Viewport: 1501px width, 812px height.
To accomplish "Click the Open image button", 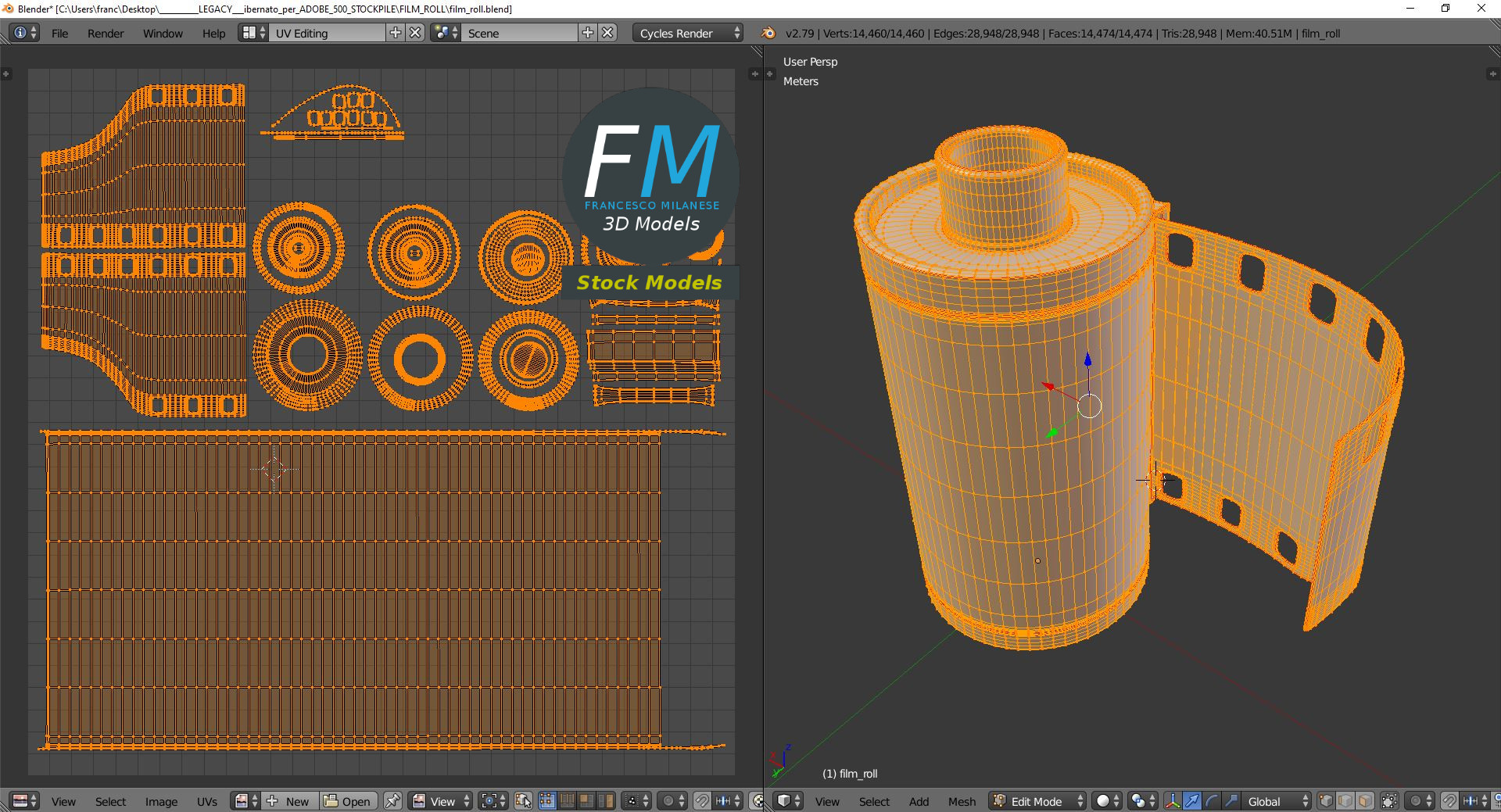I will point(349,801).
